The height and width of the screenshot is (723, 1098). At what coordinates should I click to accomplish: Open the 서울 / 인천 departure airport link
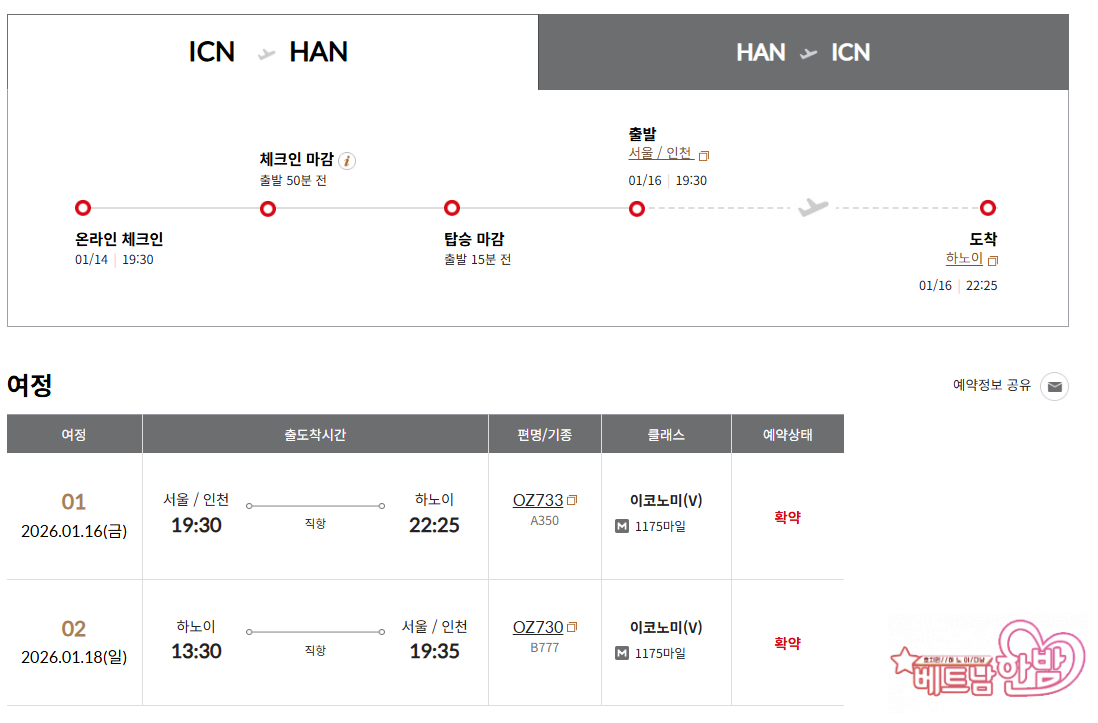(x=660, y=153)
